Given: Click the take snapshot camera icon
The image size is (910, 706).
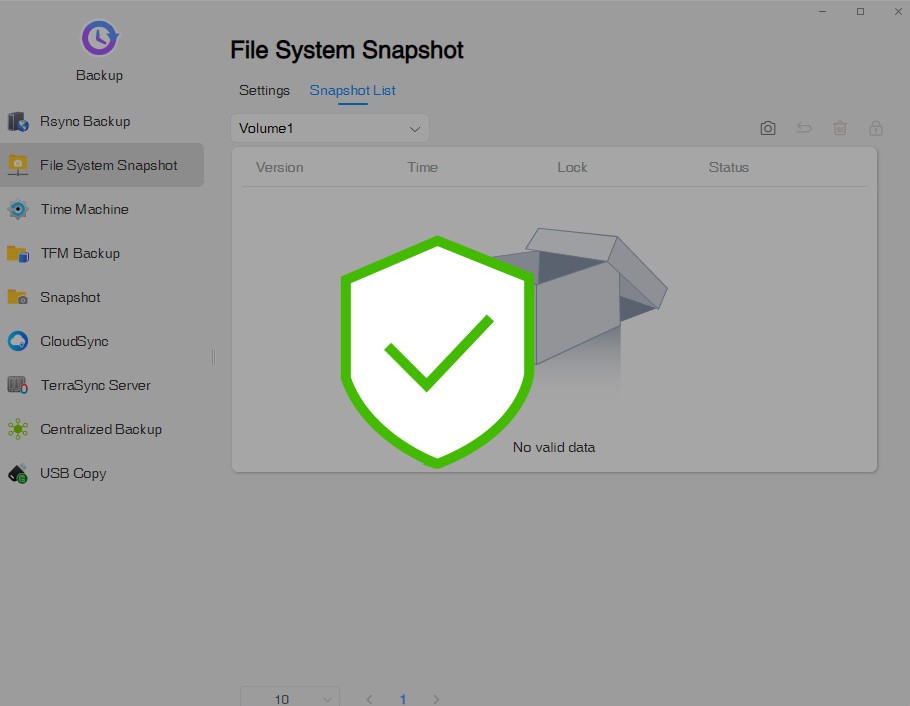Looking at the screenshot, I should click(767, 128).
